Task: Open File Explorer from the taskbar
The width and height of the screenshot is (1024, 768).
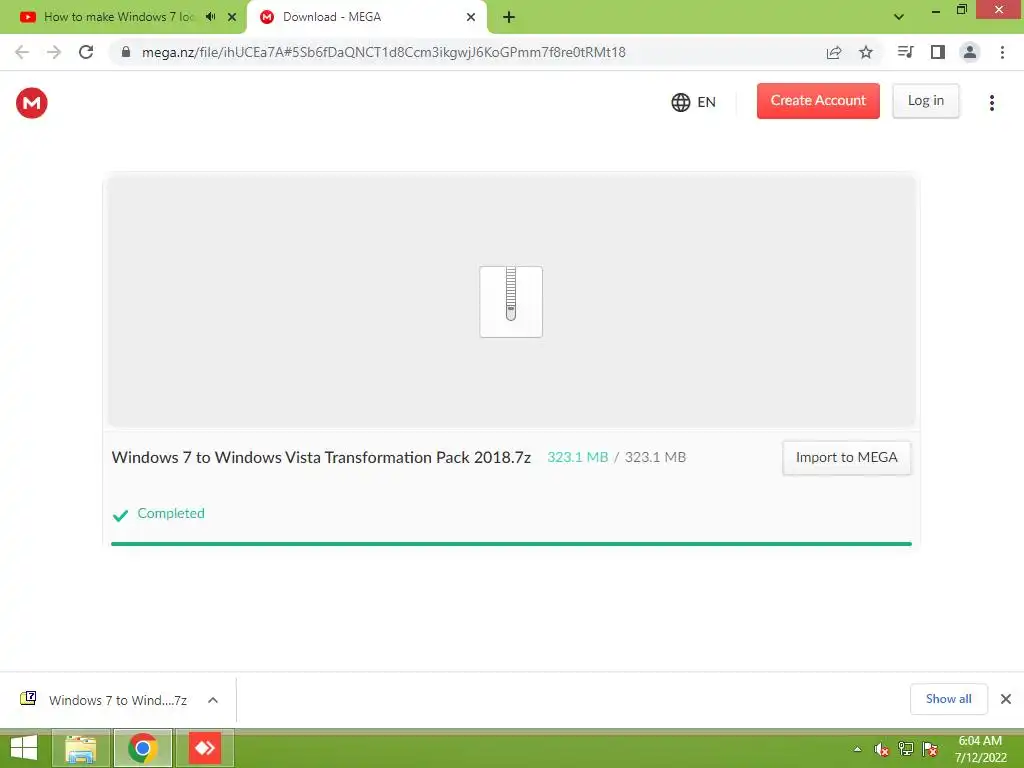Action: coord(80,748)
